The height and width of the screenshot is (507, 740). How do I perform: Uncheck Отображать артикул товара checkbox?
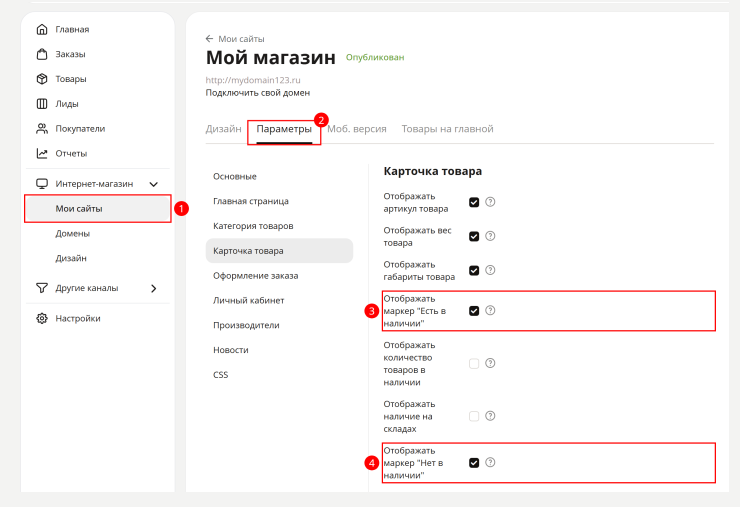474,202
